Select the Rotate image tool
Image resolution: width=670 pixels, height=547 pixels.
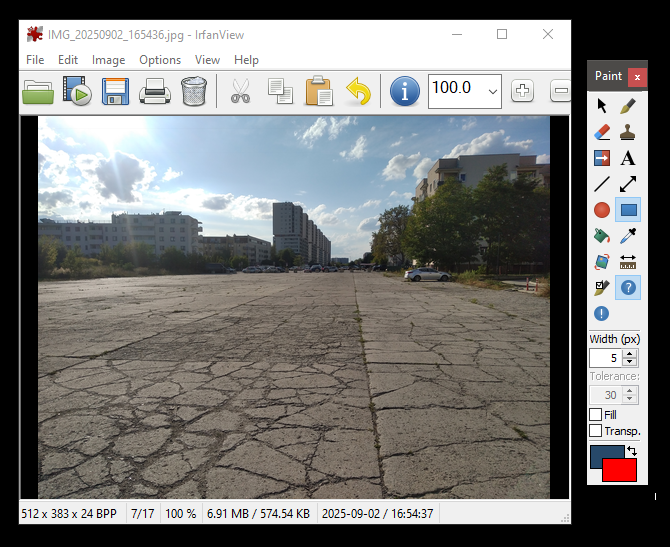(602, 262)
